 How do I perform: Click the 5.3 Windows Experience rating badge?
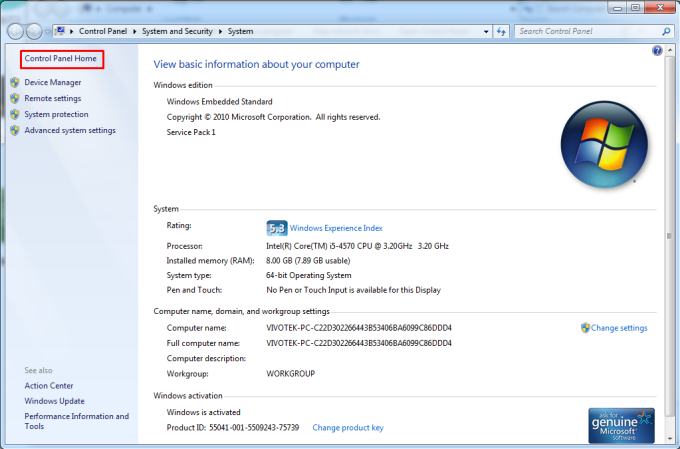276,228
